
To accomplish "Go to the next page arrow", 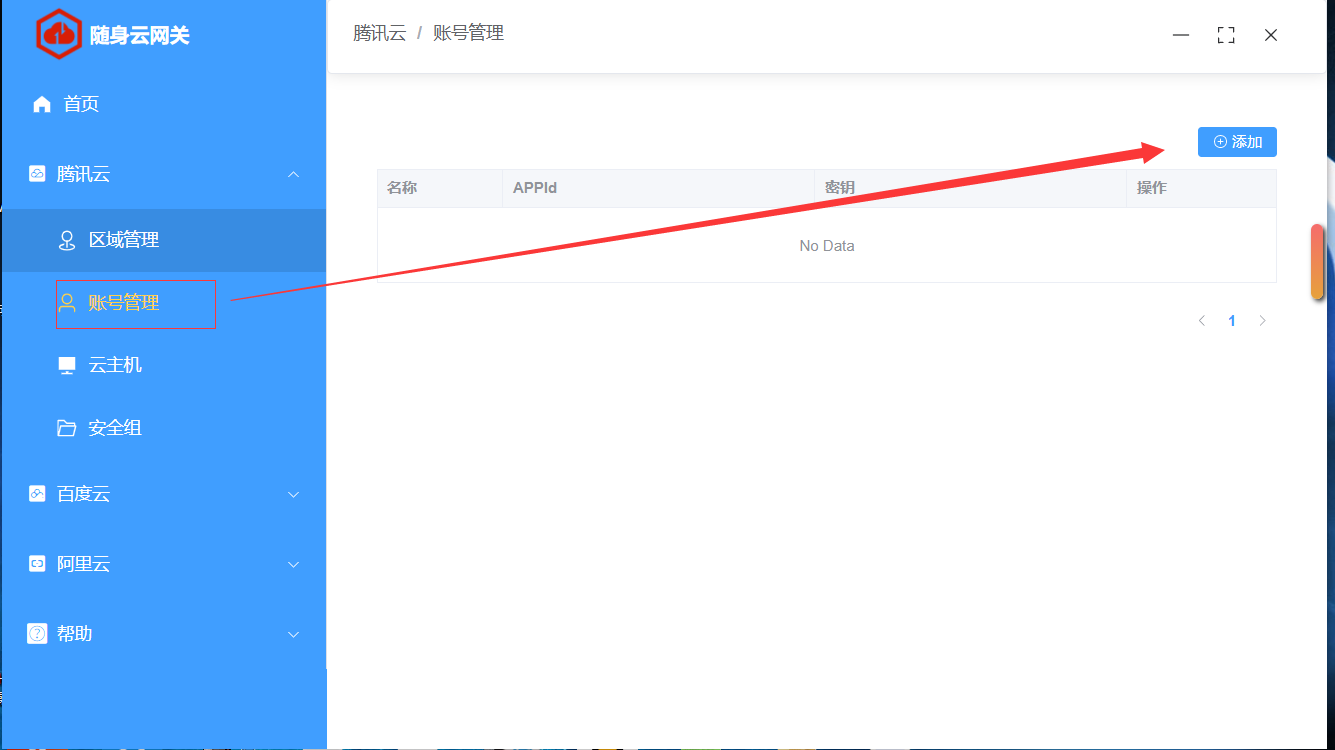I will coord(1263,321).
